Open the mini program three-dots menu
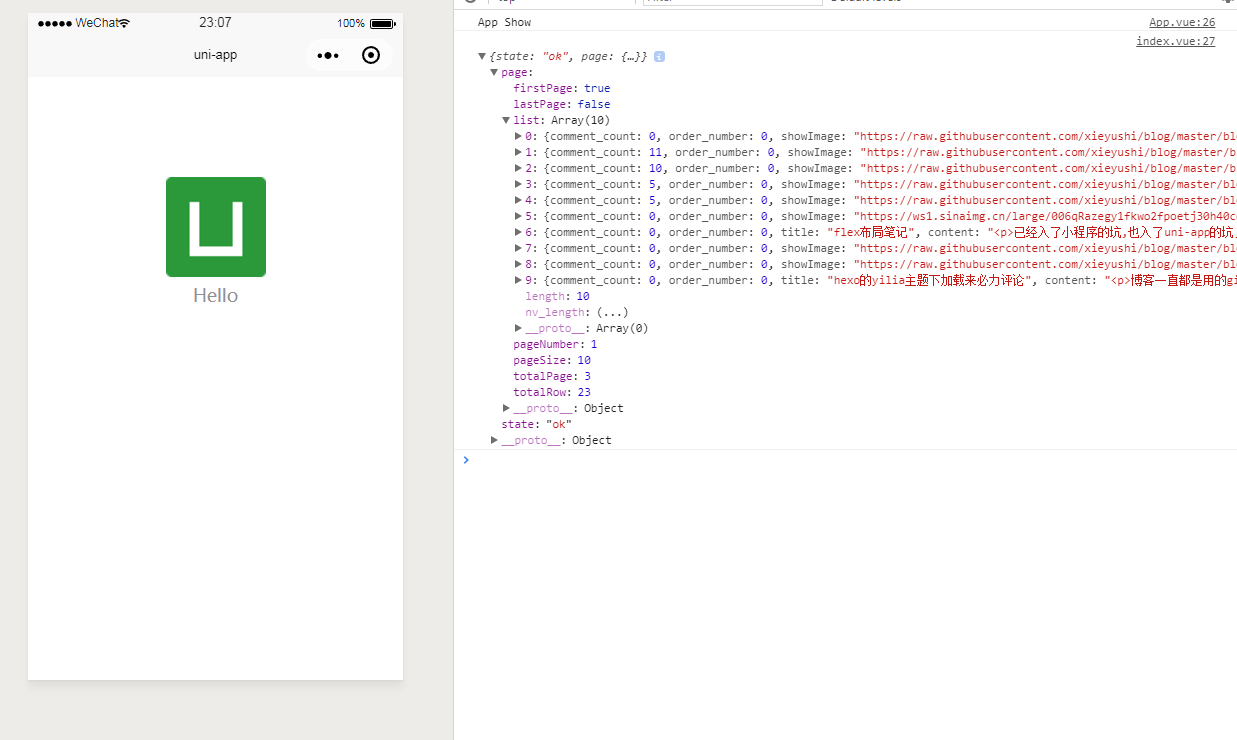This screenshot has height=740, width=1237. click(x=328, y=55)
